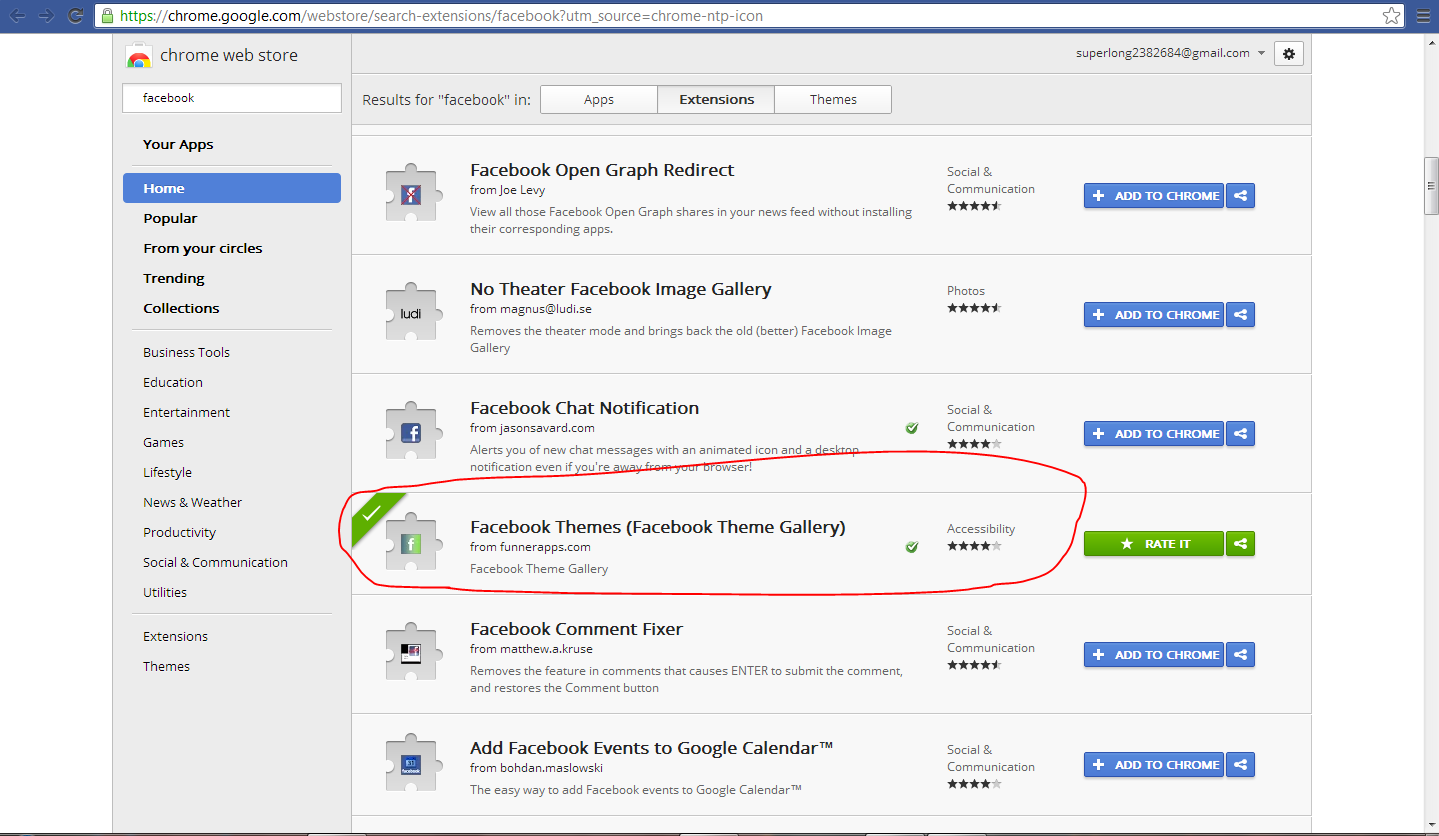This screenshot has height=836, width=1439.
Task: Click the Chrome Web Store logo
Action: point(139,56)
